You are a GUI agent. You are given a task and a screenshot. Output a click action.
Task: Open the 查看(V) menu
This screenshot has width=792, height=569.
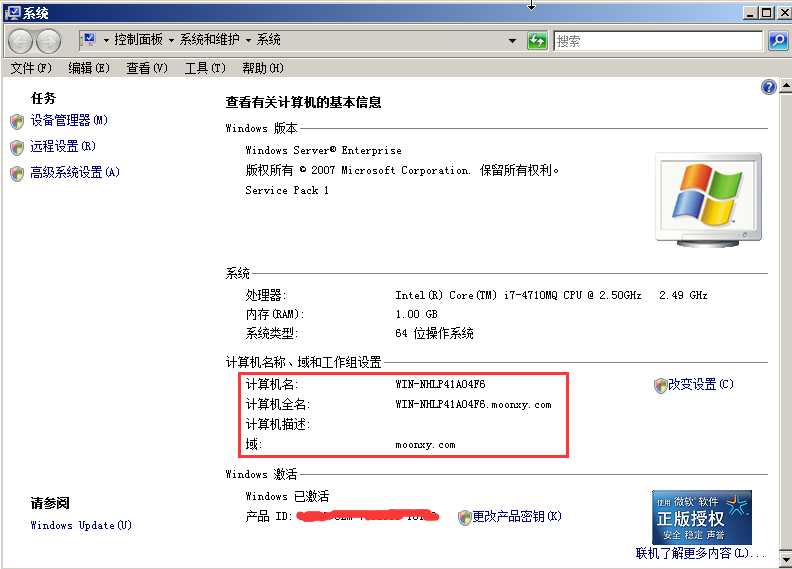pyautogui.click(x=147, y=68)
